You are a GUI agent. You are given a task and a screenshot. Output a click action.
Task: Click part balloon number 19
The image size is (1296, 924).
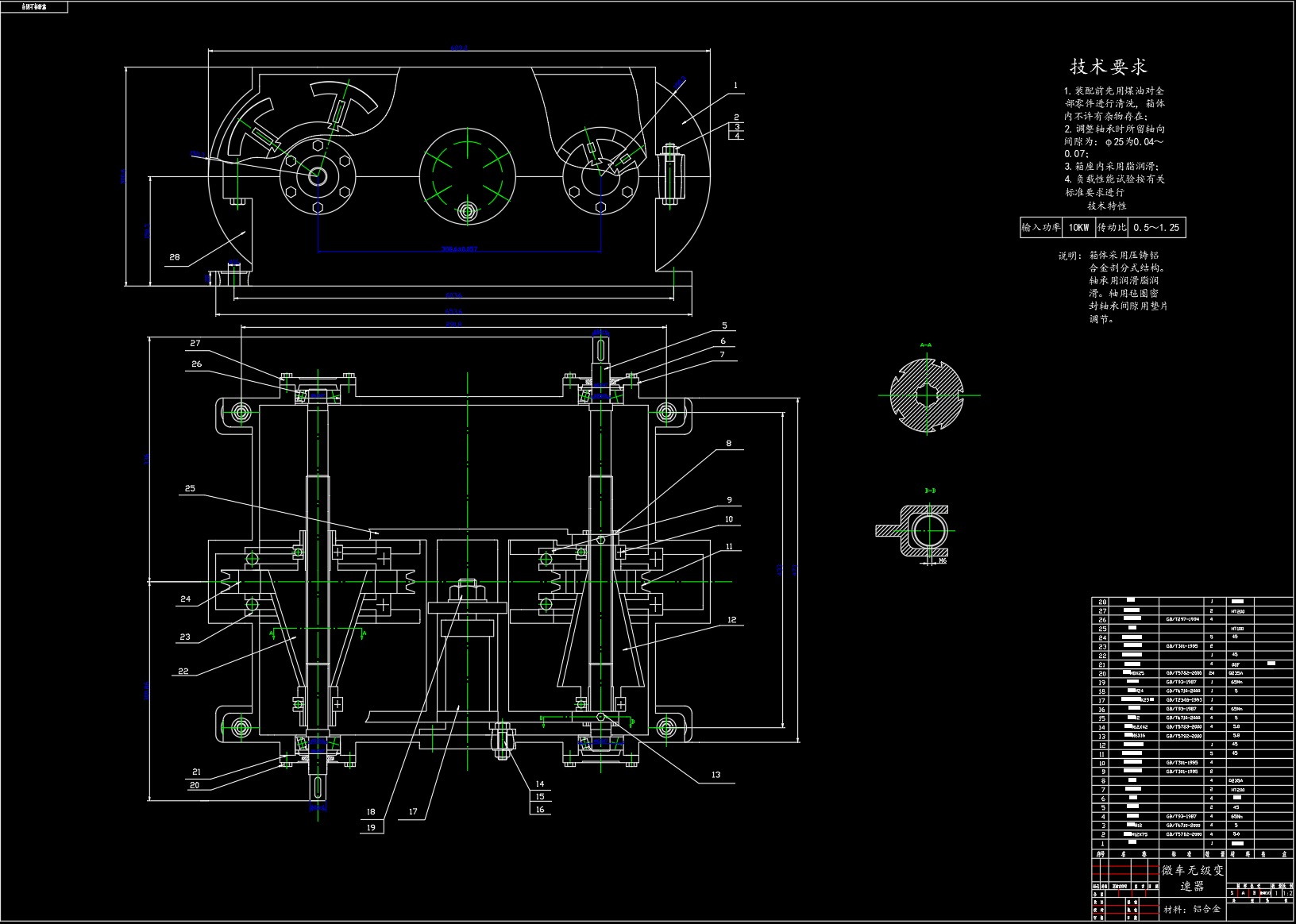point(371,827)
